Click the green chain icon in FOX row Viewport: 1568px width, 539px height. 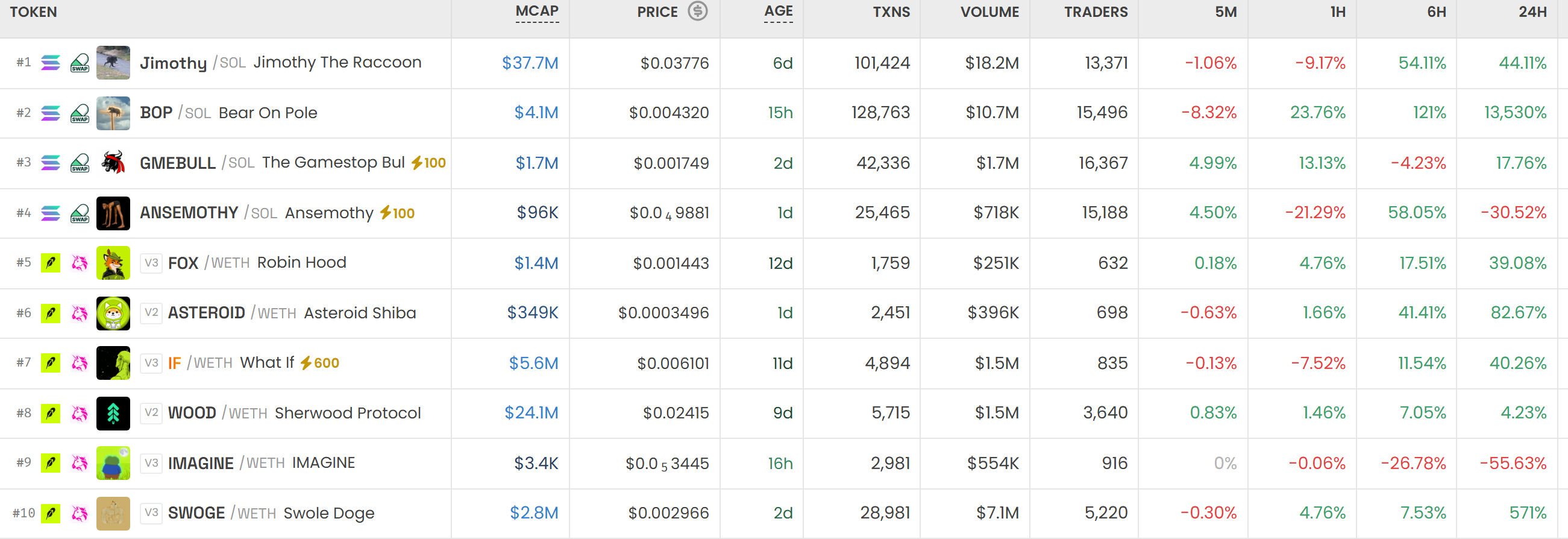pos(51,263)
